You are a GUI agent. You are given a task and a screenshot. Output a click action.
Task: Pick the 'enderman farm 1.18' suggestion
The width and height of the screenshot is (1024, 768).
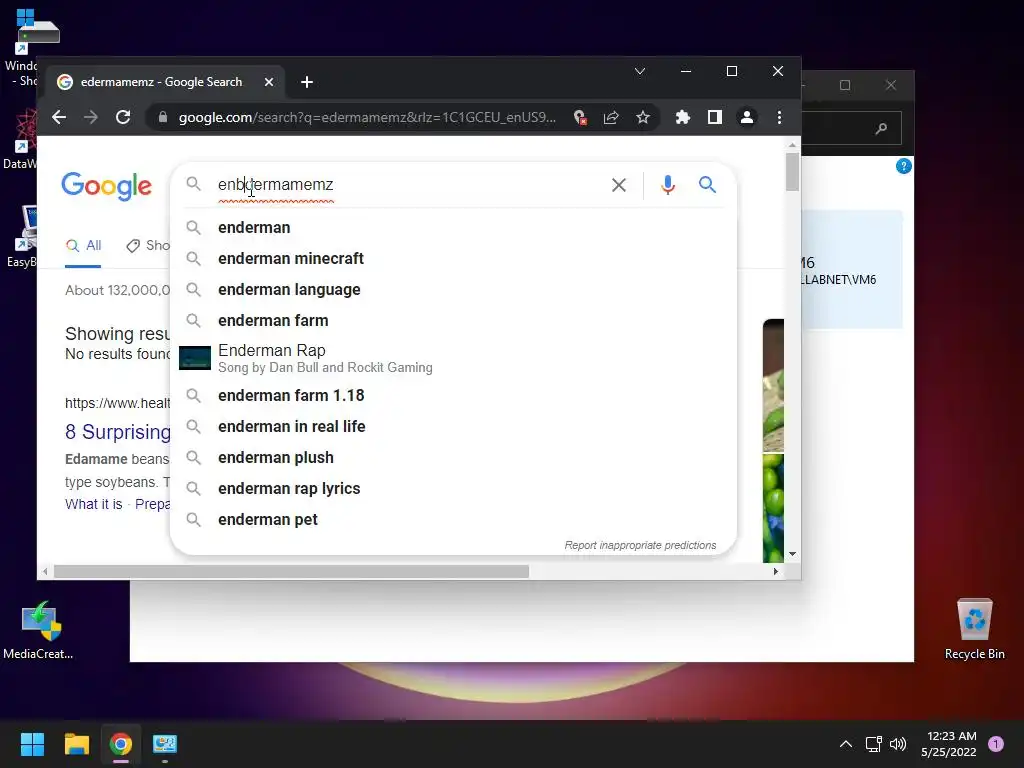click(x=453, y=395)
